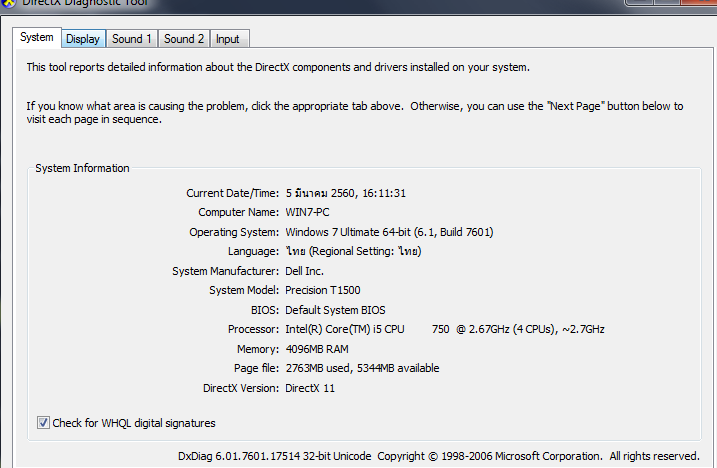The height and width of the screenshot is (468, 717).
Task: Switch to the Display tab
Action: [x=83, y=39]
